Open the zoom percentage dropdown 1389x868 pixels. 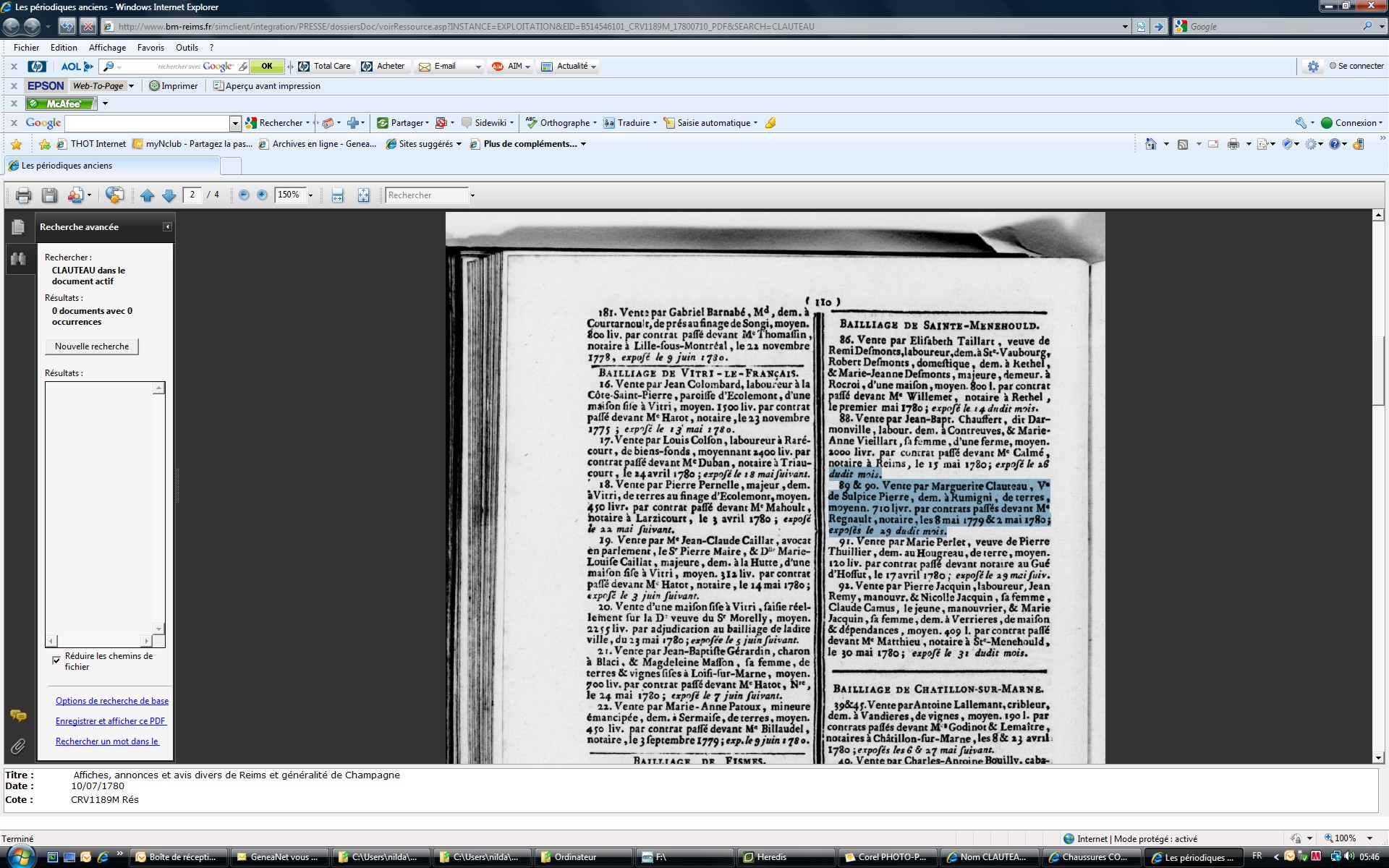(x=311, y=195)
